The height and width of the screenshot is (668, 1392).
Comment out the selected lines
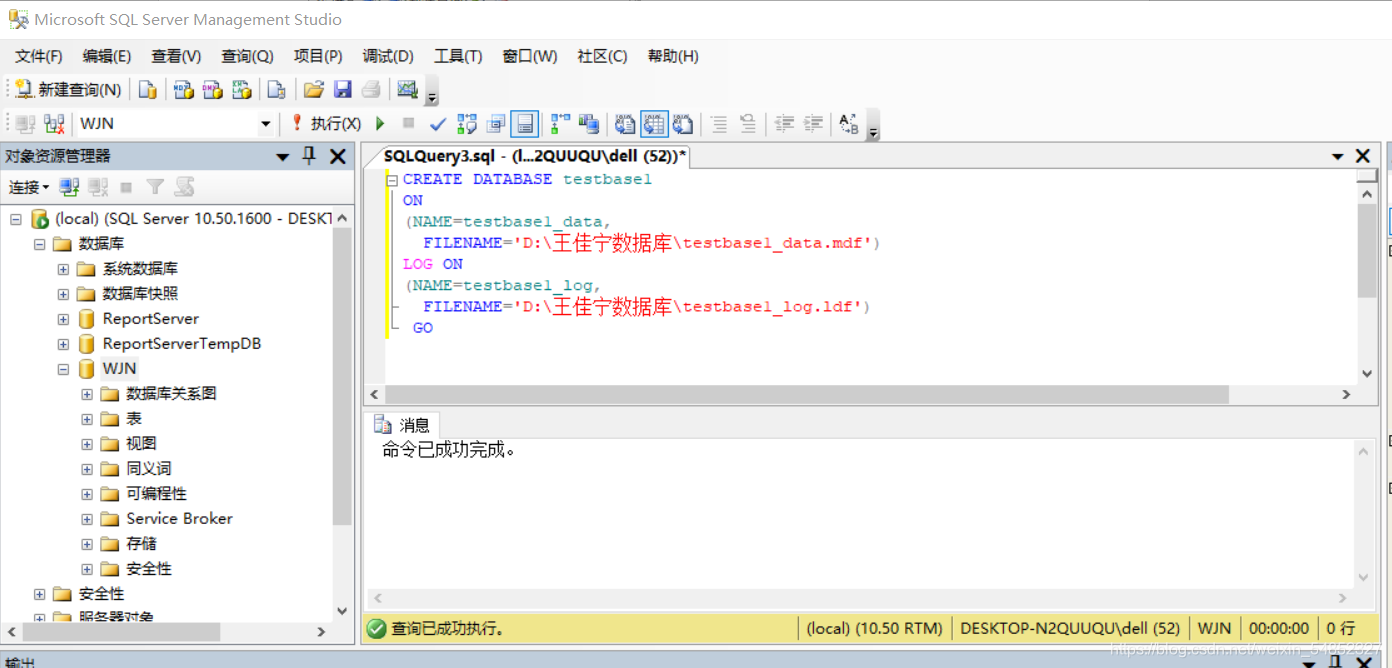719,124
